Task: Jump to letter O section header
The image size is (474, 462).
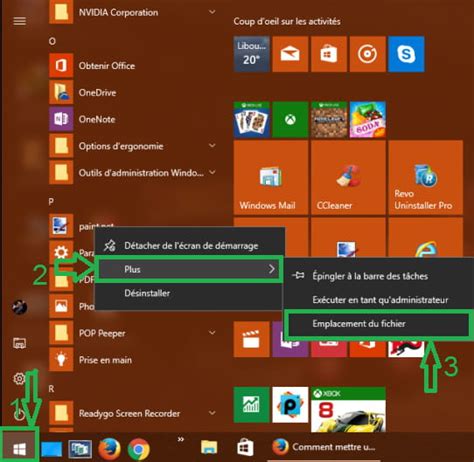Action: [x=52, y=41]
